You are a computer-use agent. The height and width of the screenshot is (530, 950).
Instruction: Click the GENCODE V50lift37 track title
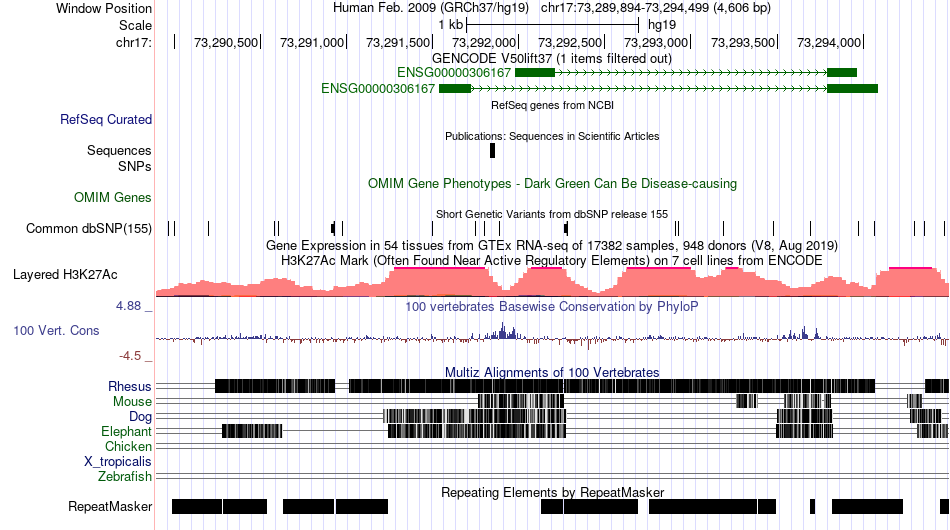552,59
